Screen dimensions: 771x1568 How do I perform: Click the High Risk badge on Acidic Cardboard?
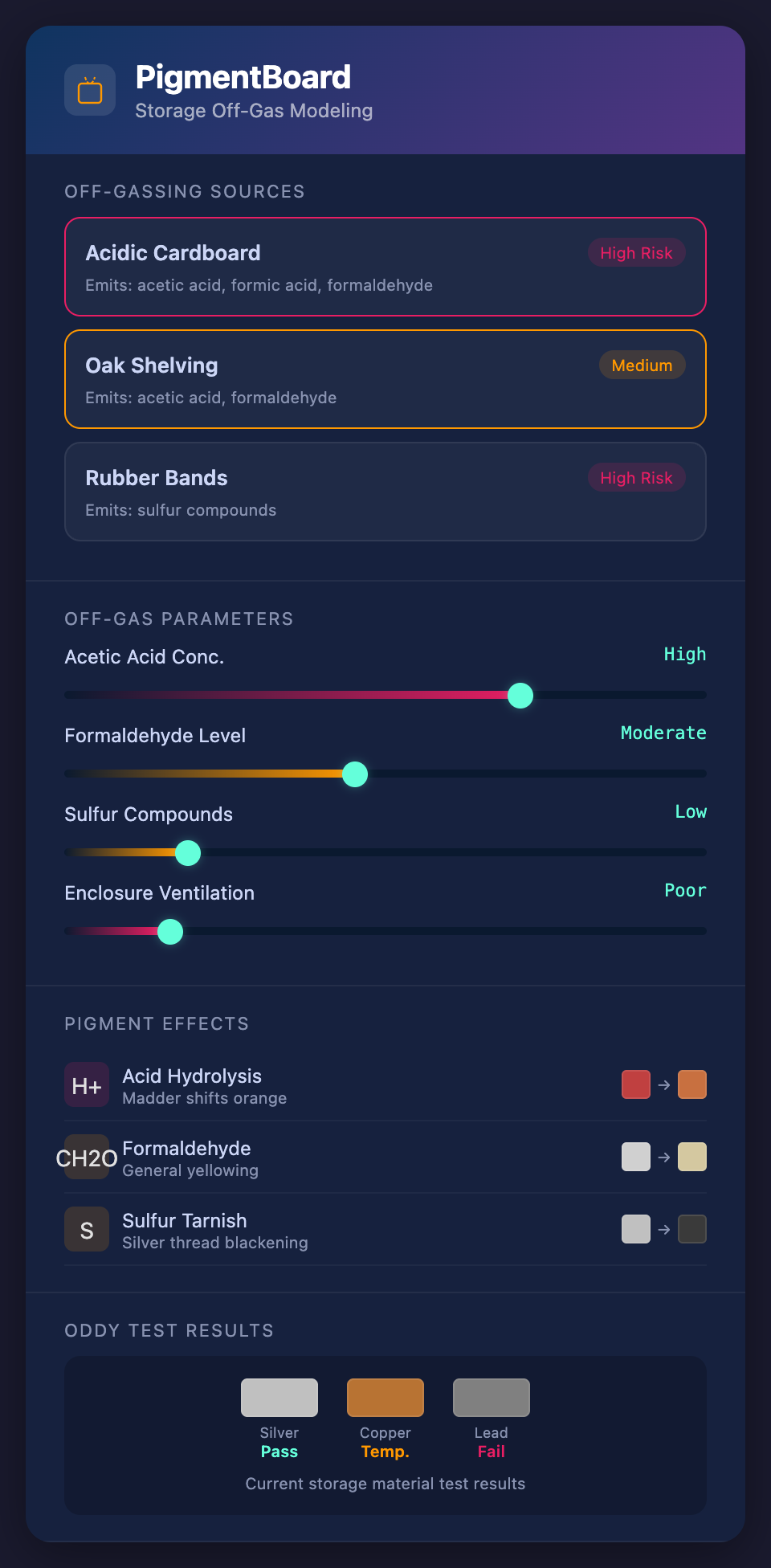point(636,253)
